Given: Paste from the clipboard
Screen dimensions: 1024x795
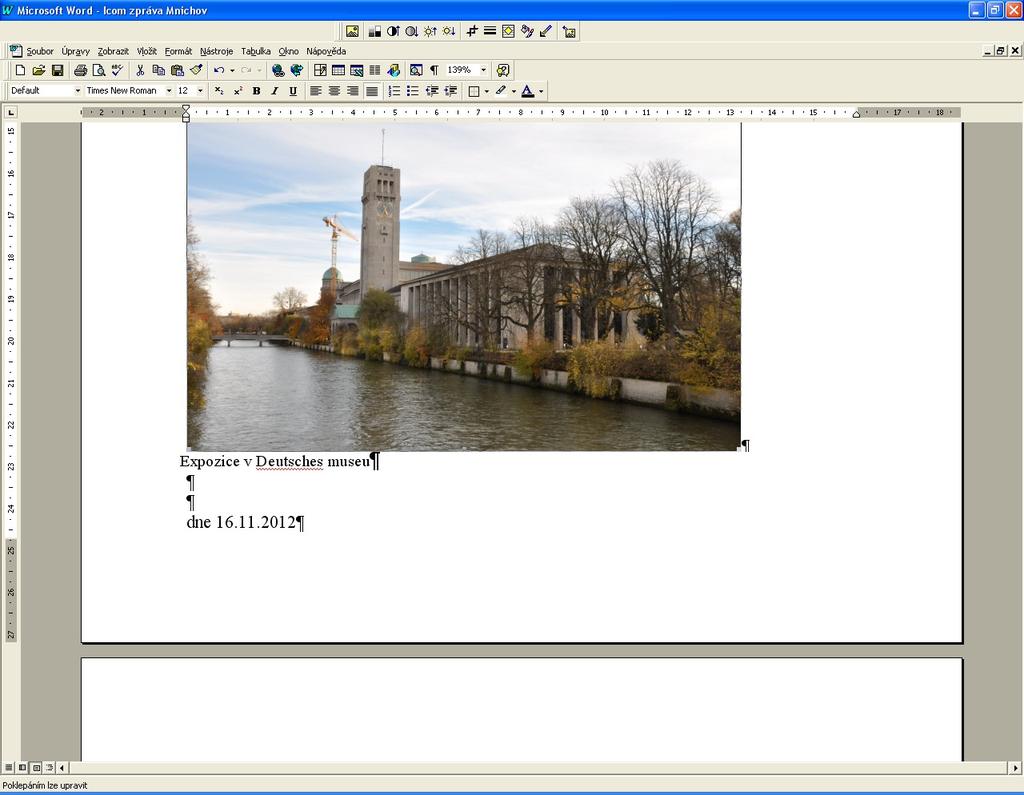Looking at the screenshot, I should coord(177,70).
